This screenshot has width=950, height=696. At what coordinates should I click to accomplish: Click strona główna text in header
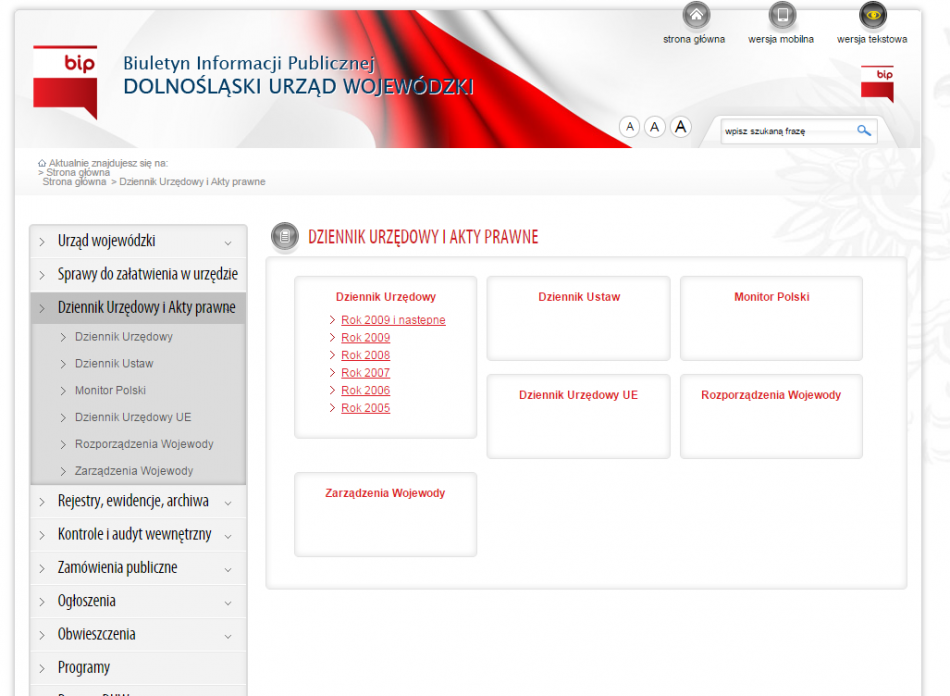point(694,39)
